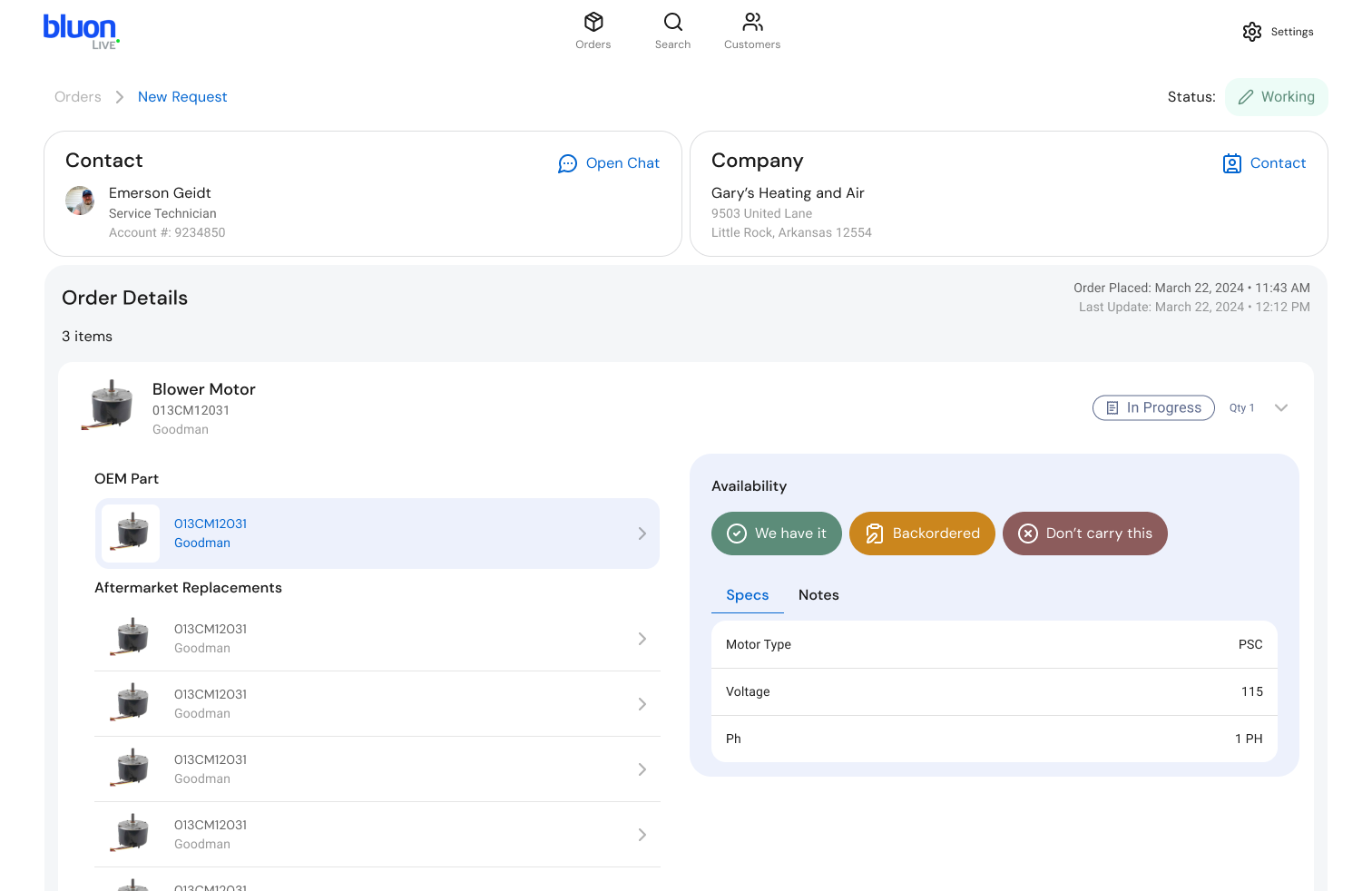Switch to the Specs tab
This screenshot has width=1372, height=891.
point(748,595)
